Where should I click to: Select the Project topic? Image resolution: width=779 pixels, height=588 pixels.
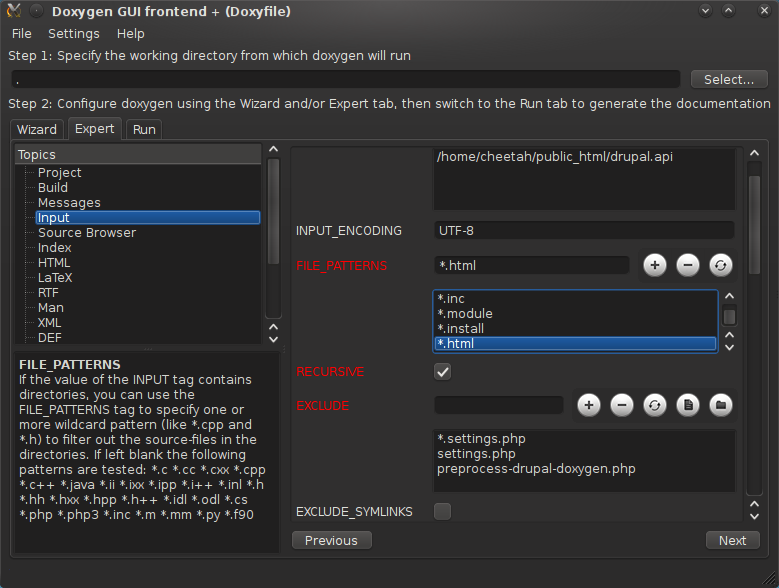coord(59,172)
